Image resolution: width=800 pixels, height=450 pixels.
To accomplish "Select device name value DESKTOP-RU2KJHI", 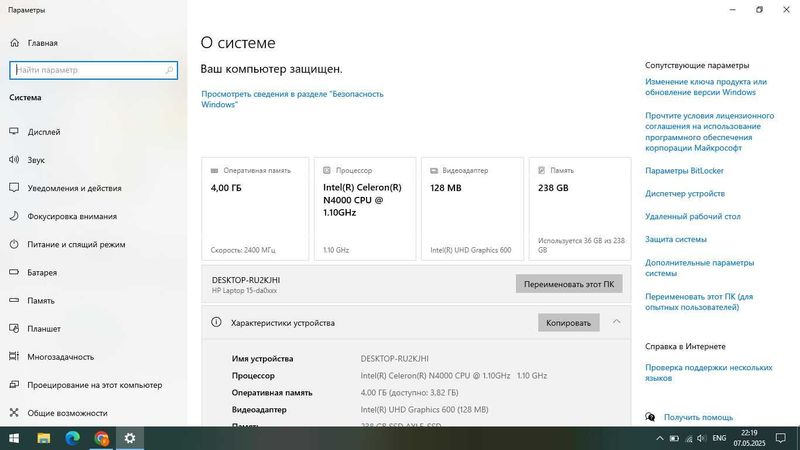I will tap(394, 359).
